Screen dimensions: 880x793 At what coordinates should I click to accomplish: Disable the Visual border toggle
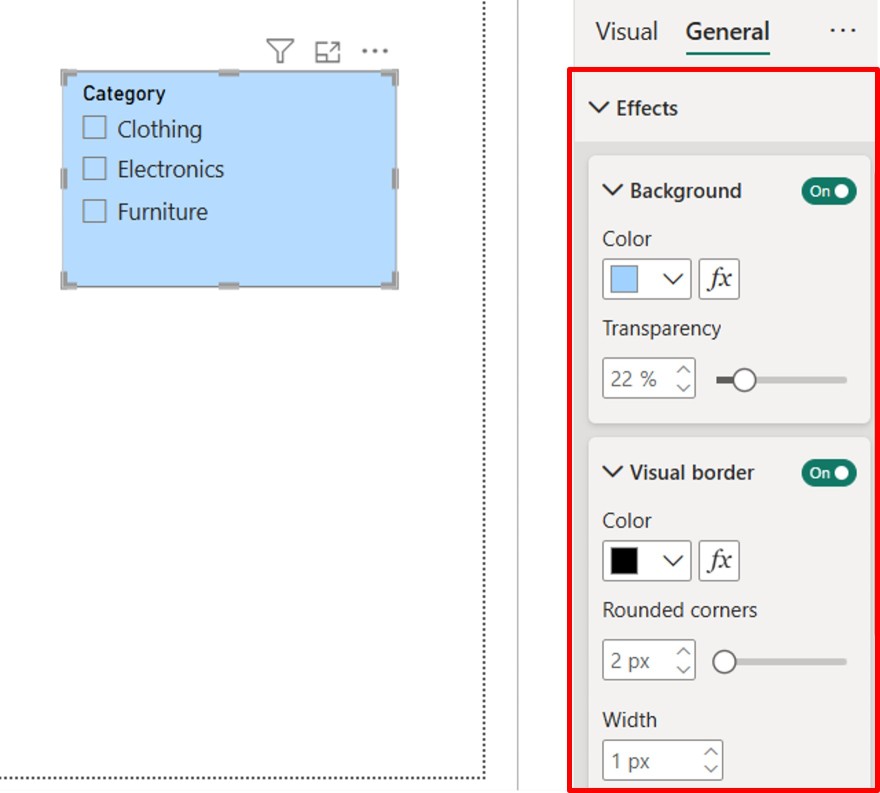[828, 473]
